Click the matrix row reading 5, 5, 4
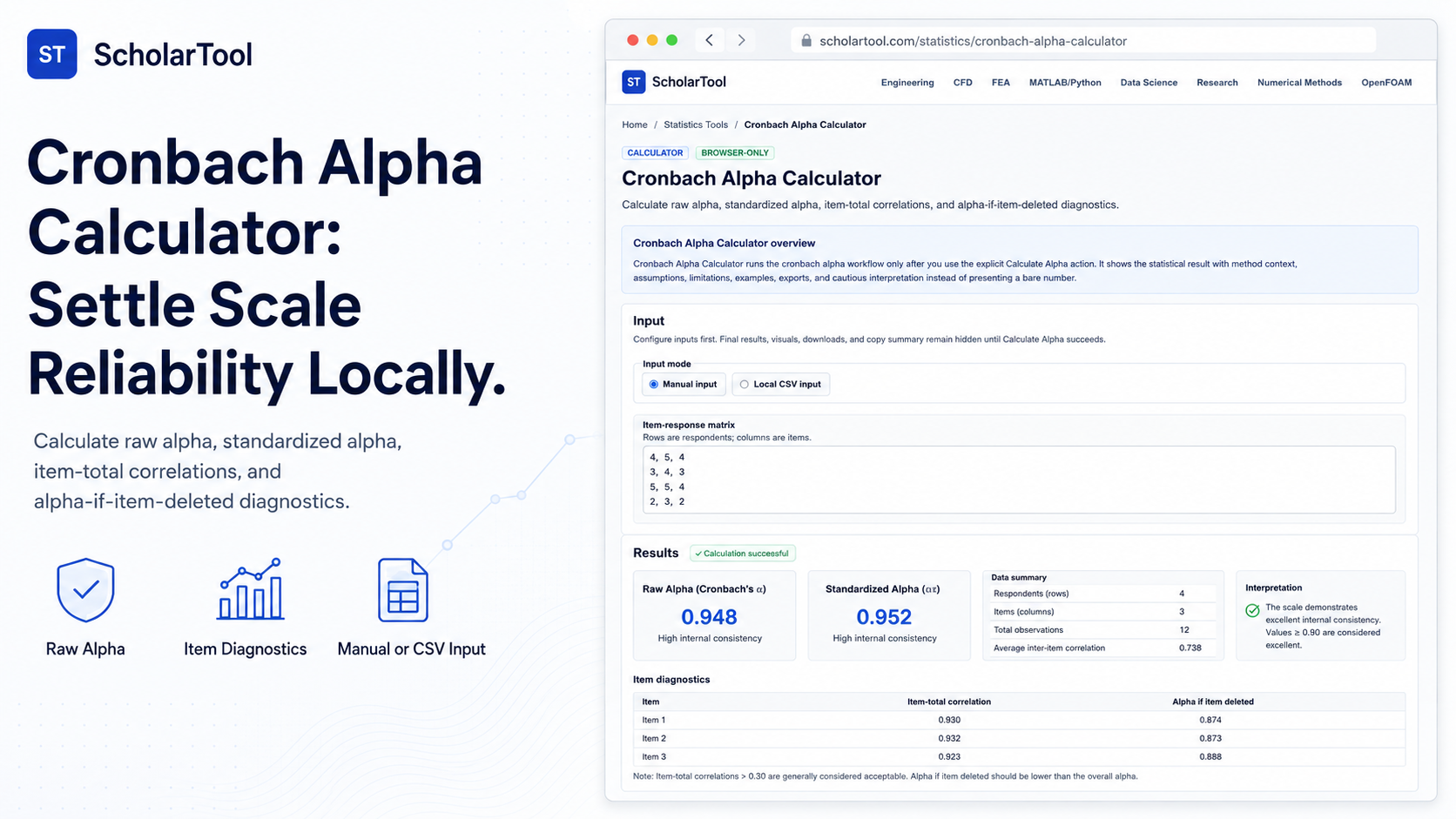The image size is (1456, 819). [667, 487]
